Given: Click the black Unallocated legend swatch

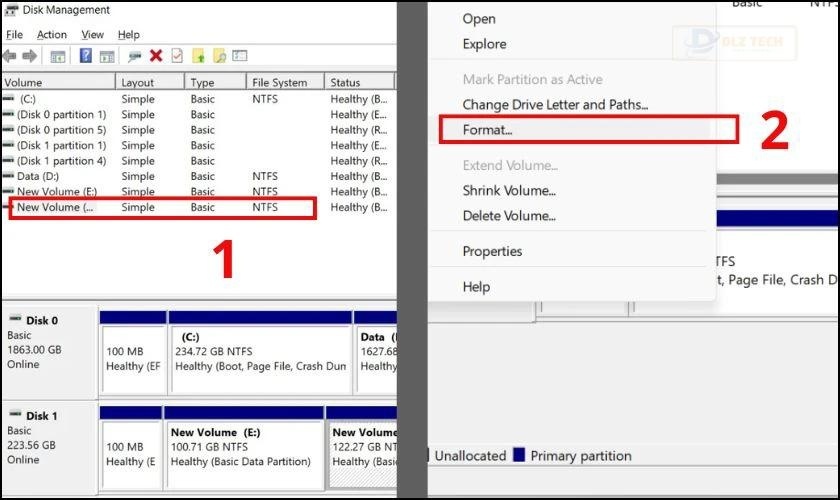Looking at the screenshot, I should click(429, 455).
